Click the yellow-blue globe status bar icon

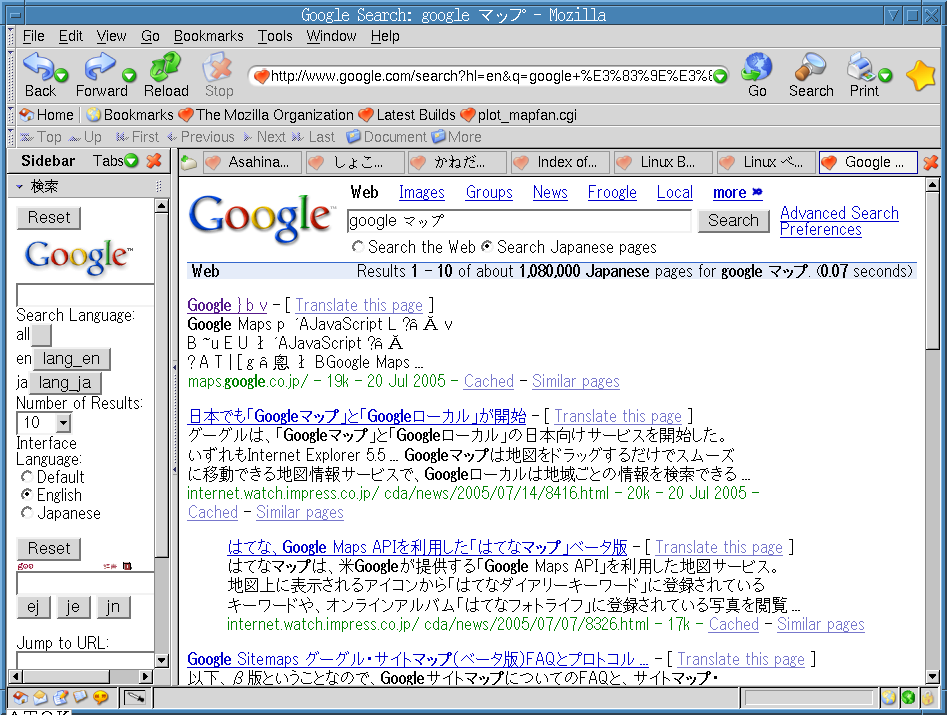click(x=888, y=698)
